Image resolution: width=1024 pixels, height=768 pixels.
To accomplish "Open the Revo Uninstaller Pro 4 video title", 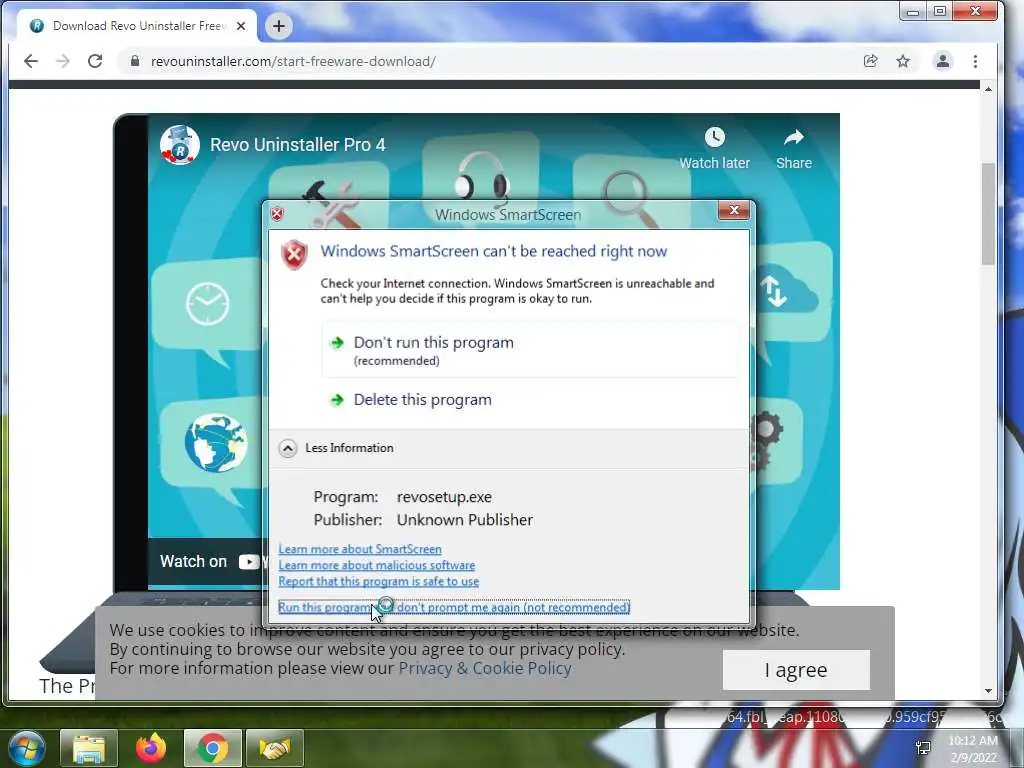I will coord(298,144).
